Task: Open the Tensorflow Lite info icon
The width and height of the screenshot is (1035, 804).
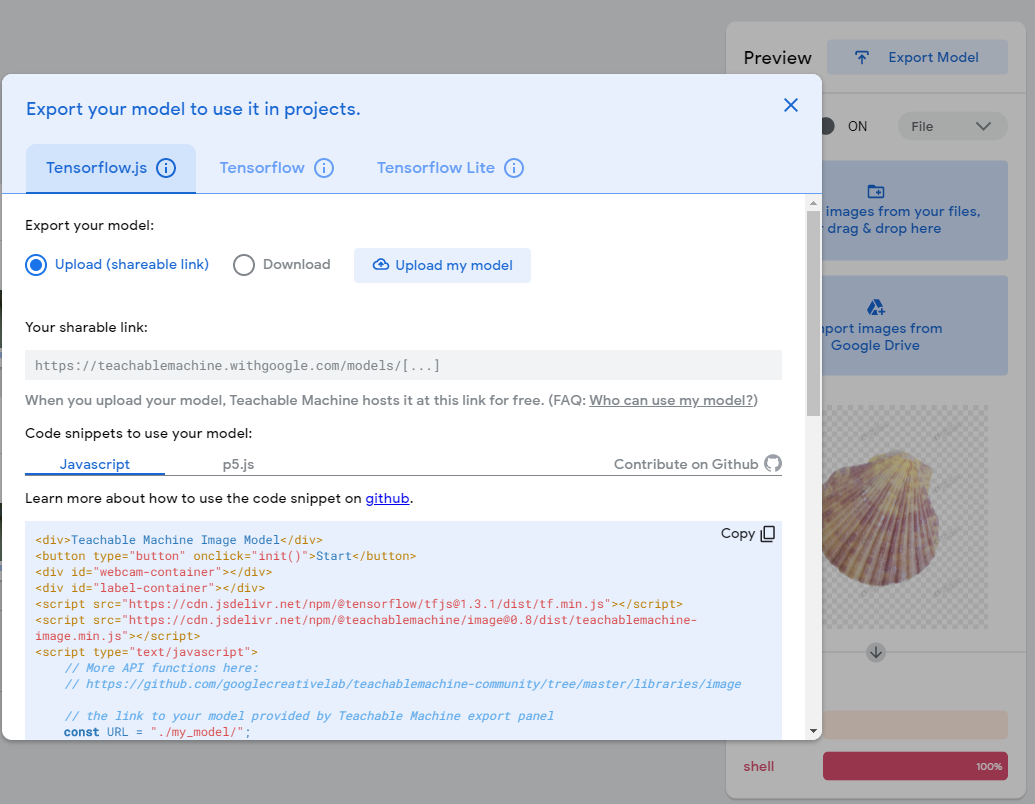Action: pyautogui.click(x=514, y=168)
